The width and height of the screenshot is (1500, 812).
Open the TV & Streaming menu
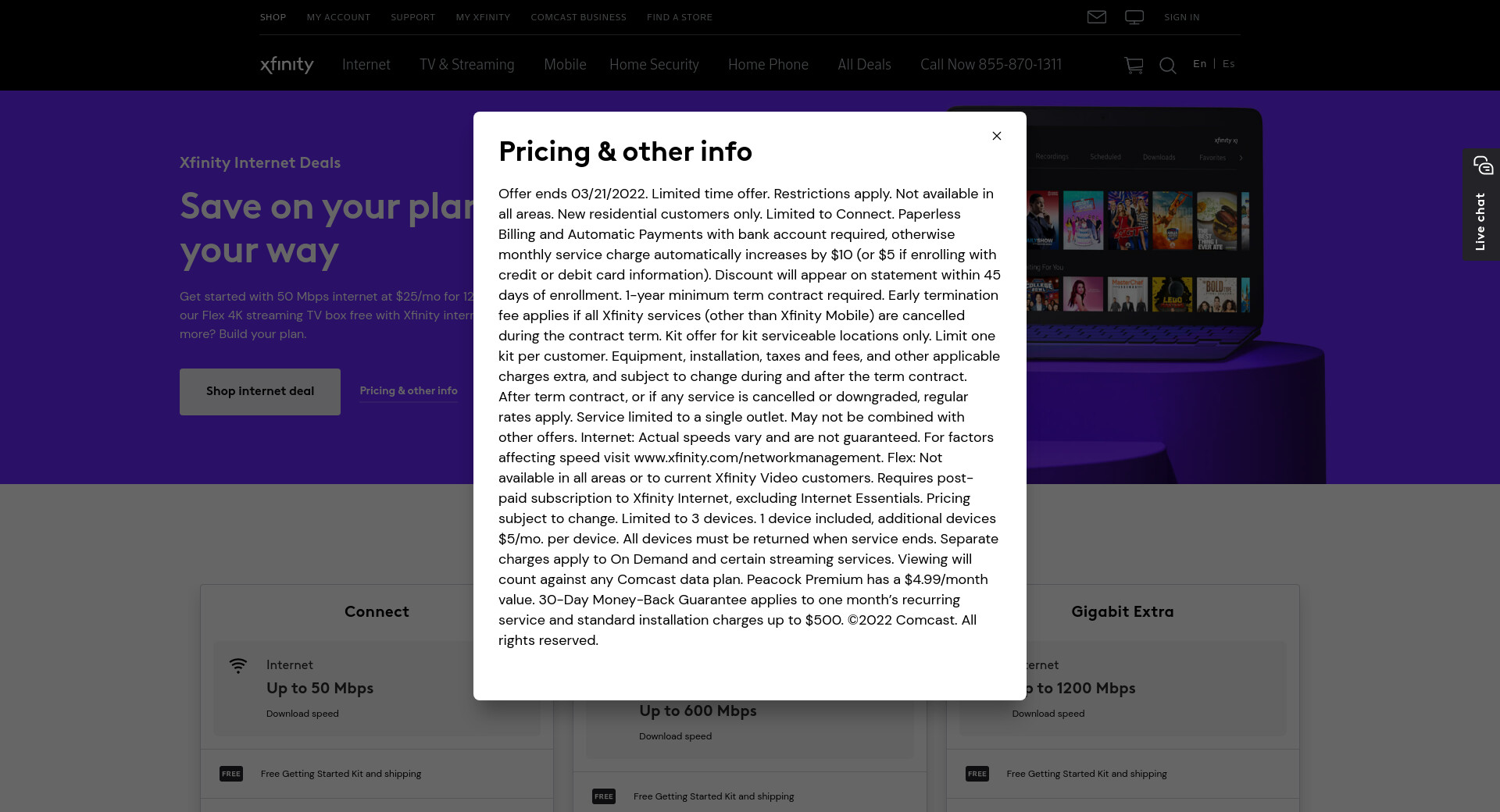[466, 65]
